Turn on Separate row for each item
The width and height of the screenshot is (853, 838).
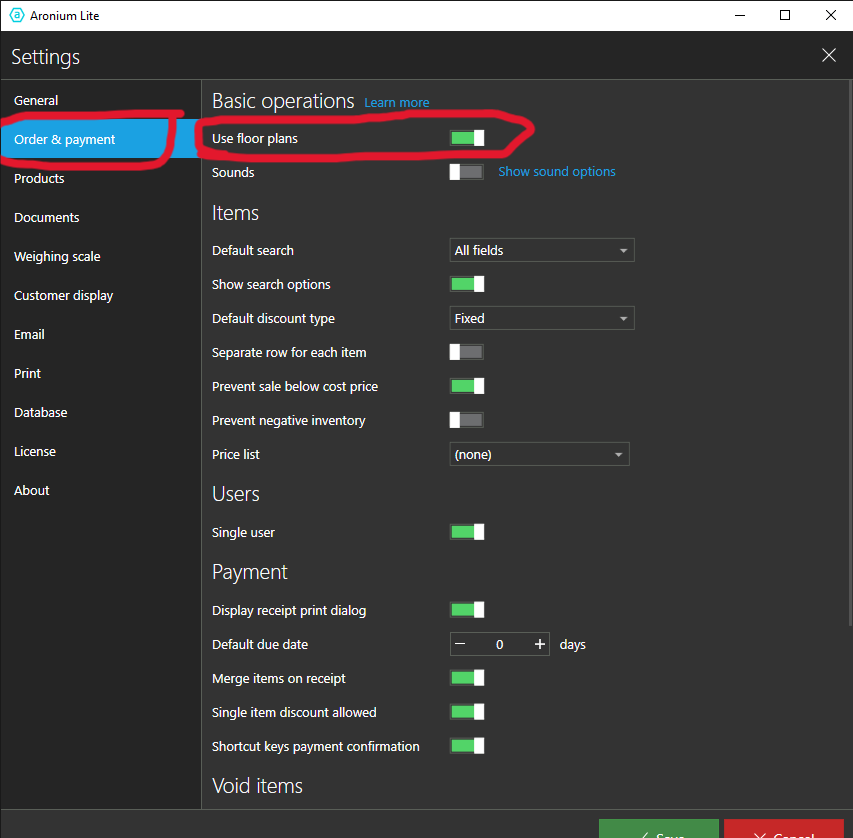click(467, 352)
